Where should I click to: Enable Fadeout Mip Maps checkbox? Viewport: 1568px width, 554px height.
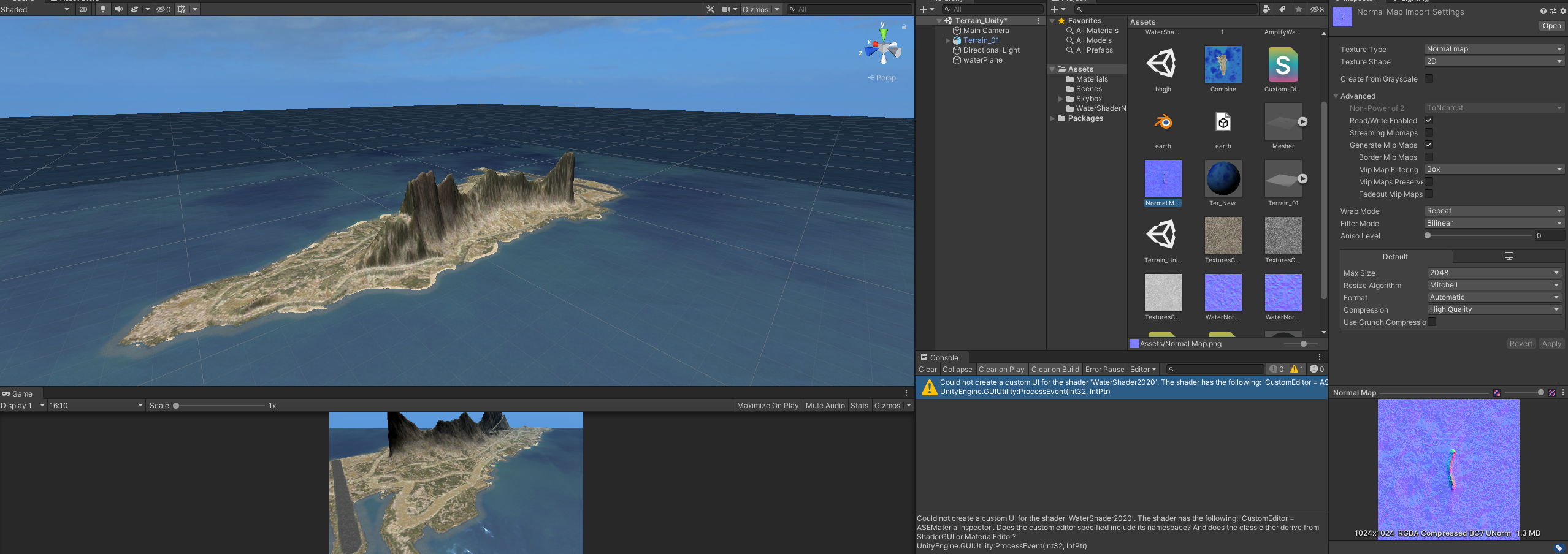pyautogui.click(x=1429, y=194)
